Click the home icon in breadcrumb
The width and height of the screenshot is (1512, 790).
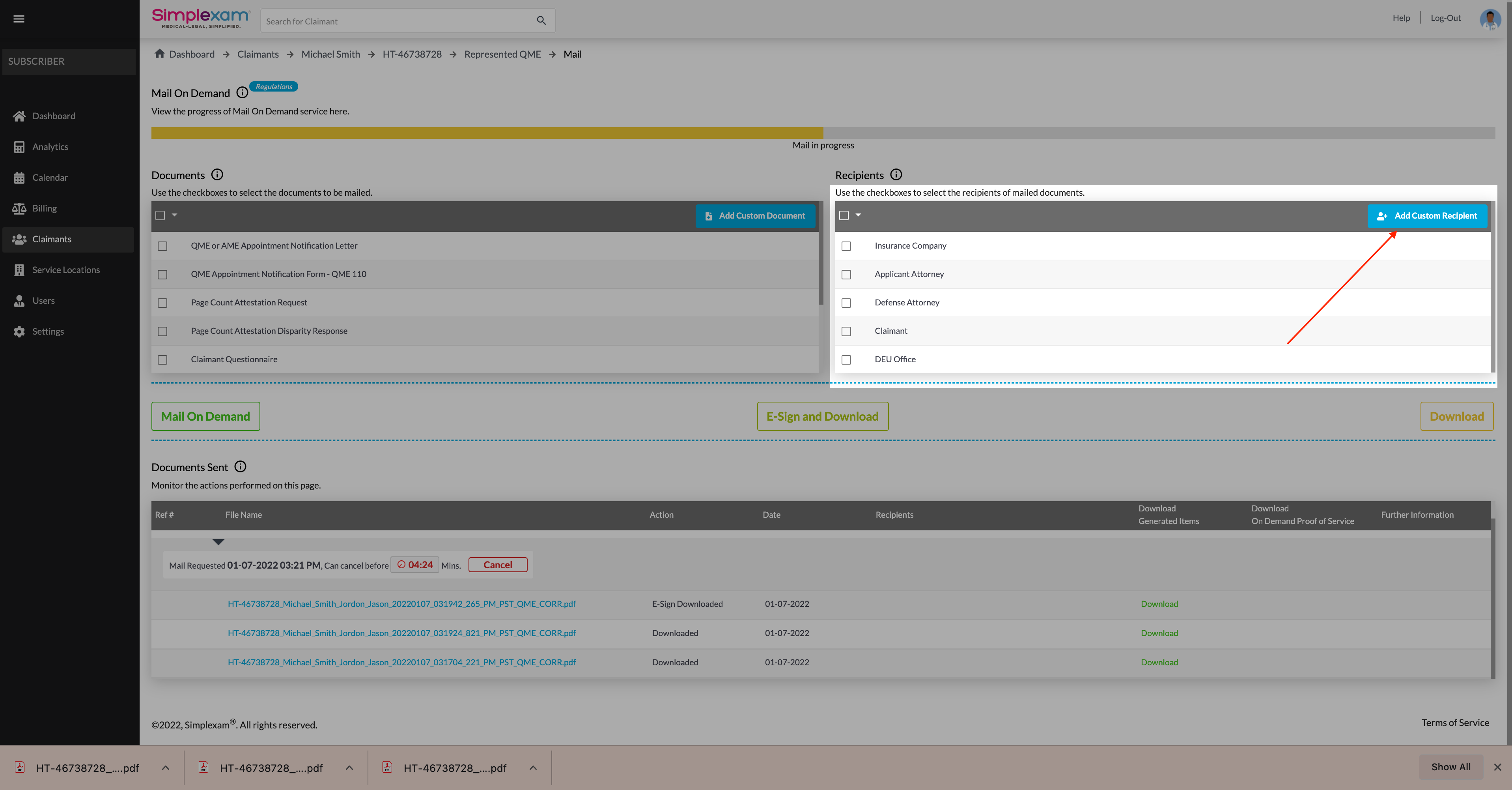point(159,53)
